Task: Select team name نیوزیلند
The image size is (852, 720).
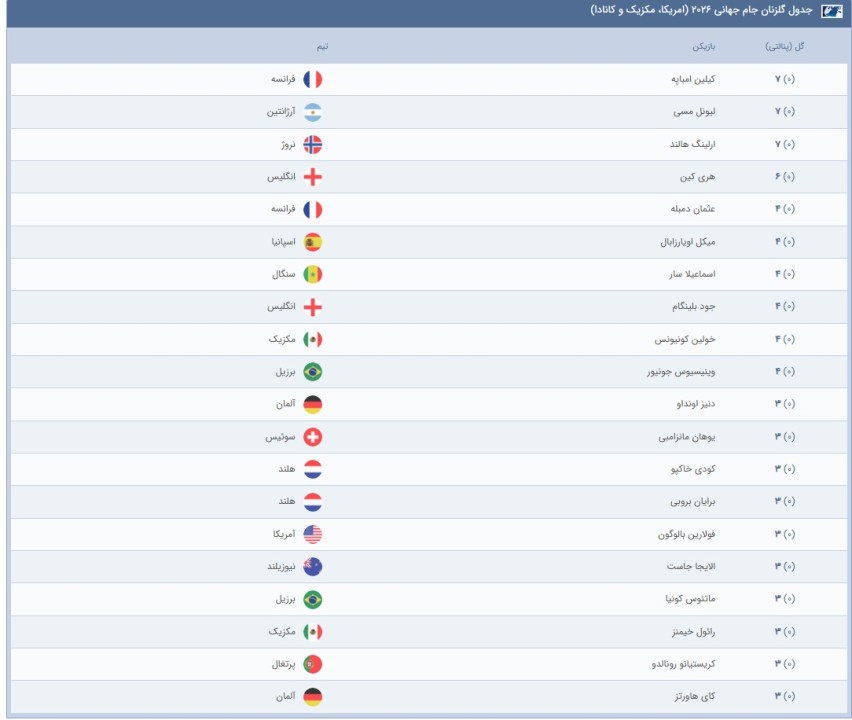Action: 281,566
